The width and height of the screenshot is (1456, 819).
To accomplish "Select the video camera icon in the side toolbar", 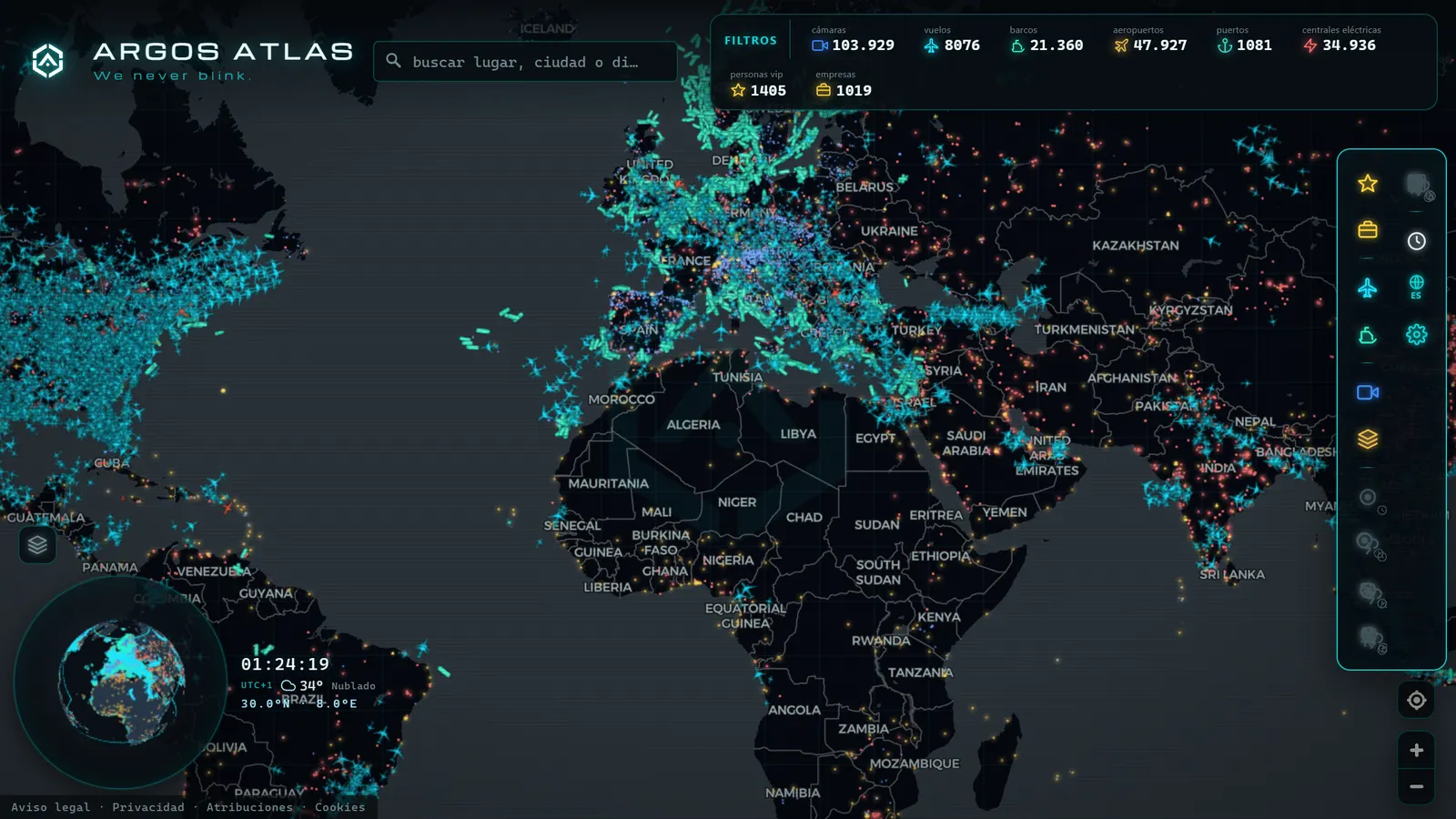I will click(1368, 392).
